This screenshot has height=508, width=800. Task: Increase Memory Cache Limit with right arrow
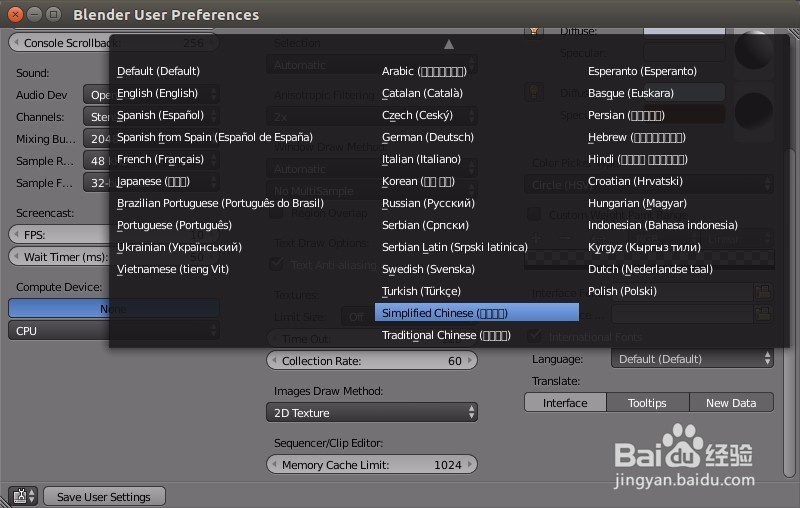pyautogui.click(x=469, y=465)
